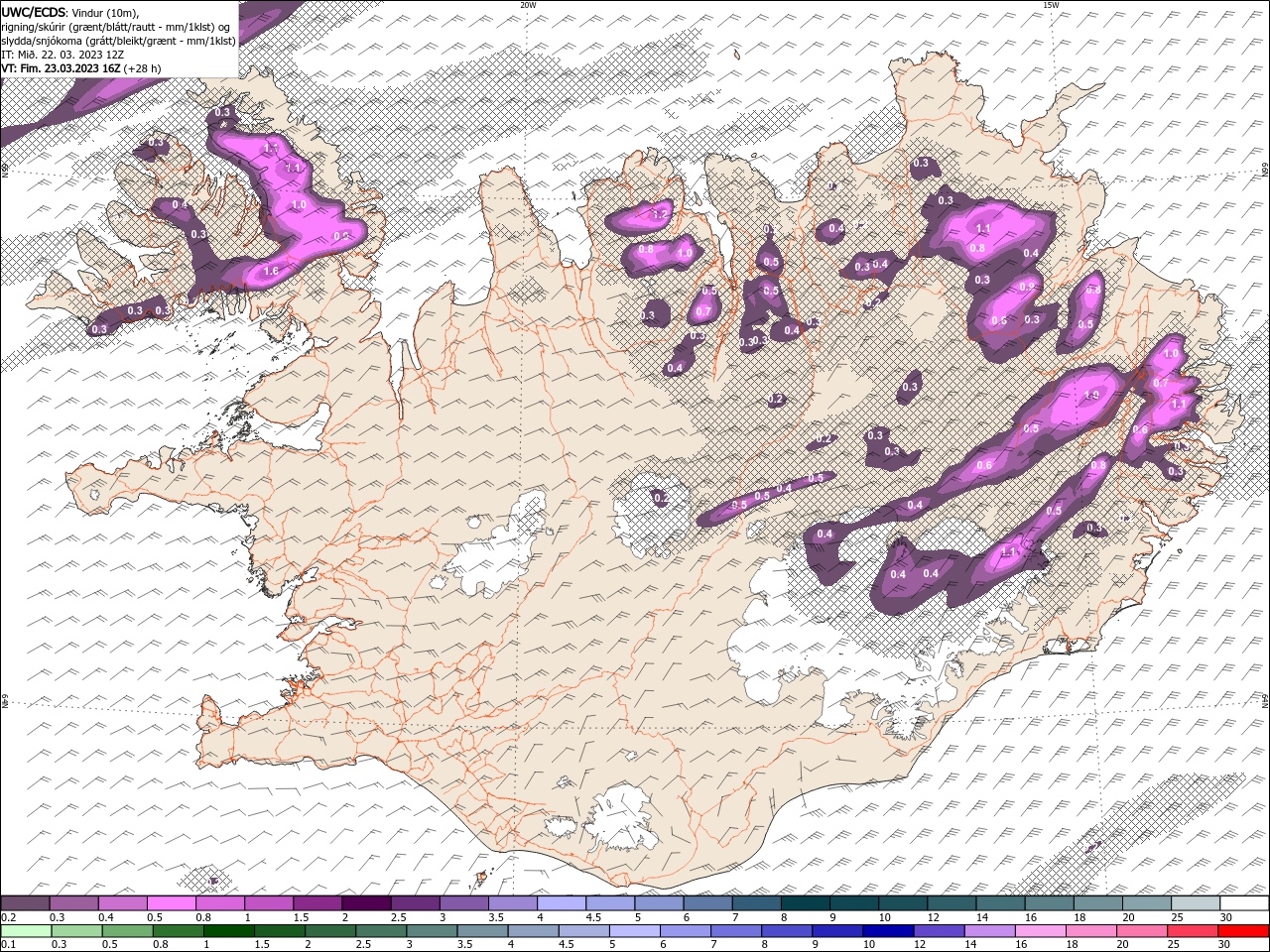
Task: Select the darkest green 1 rain-scale swatch
Action: click(x=229, y=931)
